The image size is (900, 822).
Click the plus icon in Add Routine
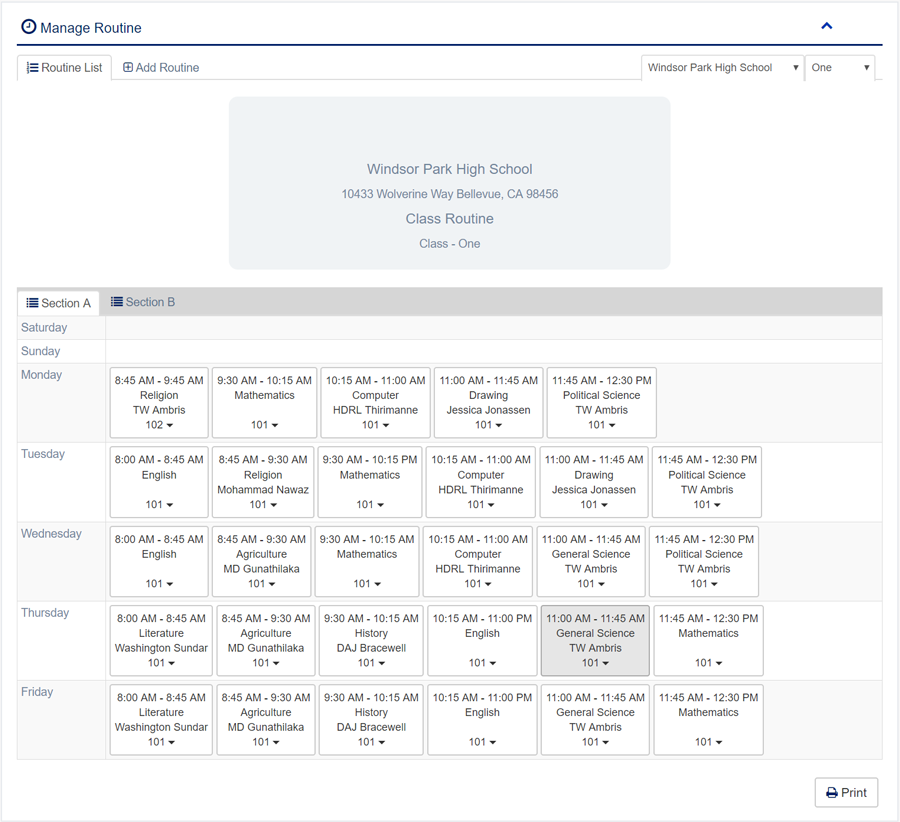click(128, 68)
